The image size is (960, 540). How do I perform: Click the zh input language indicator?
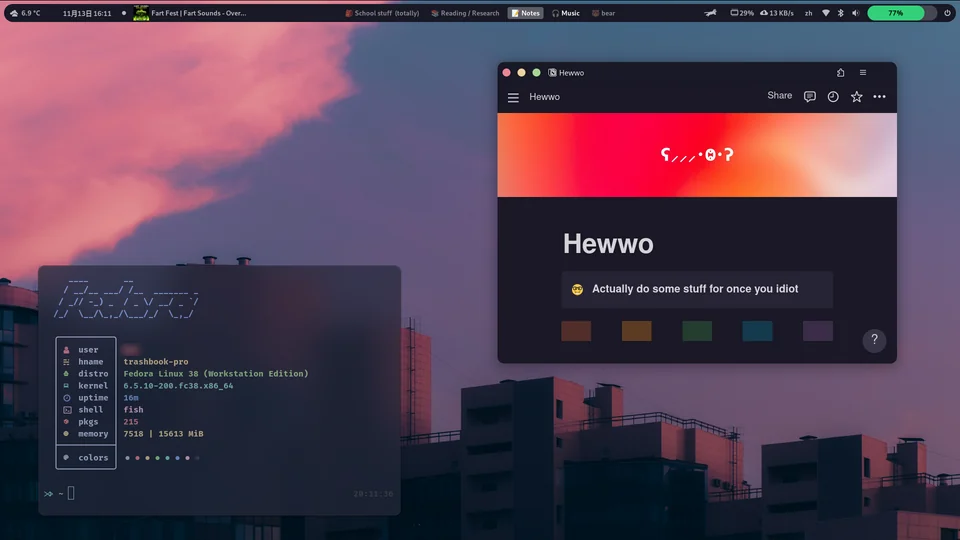(x=808, y=13)
